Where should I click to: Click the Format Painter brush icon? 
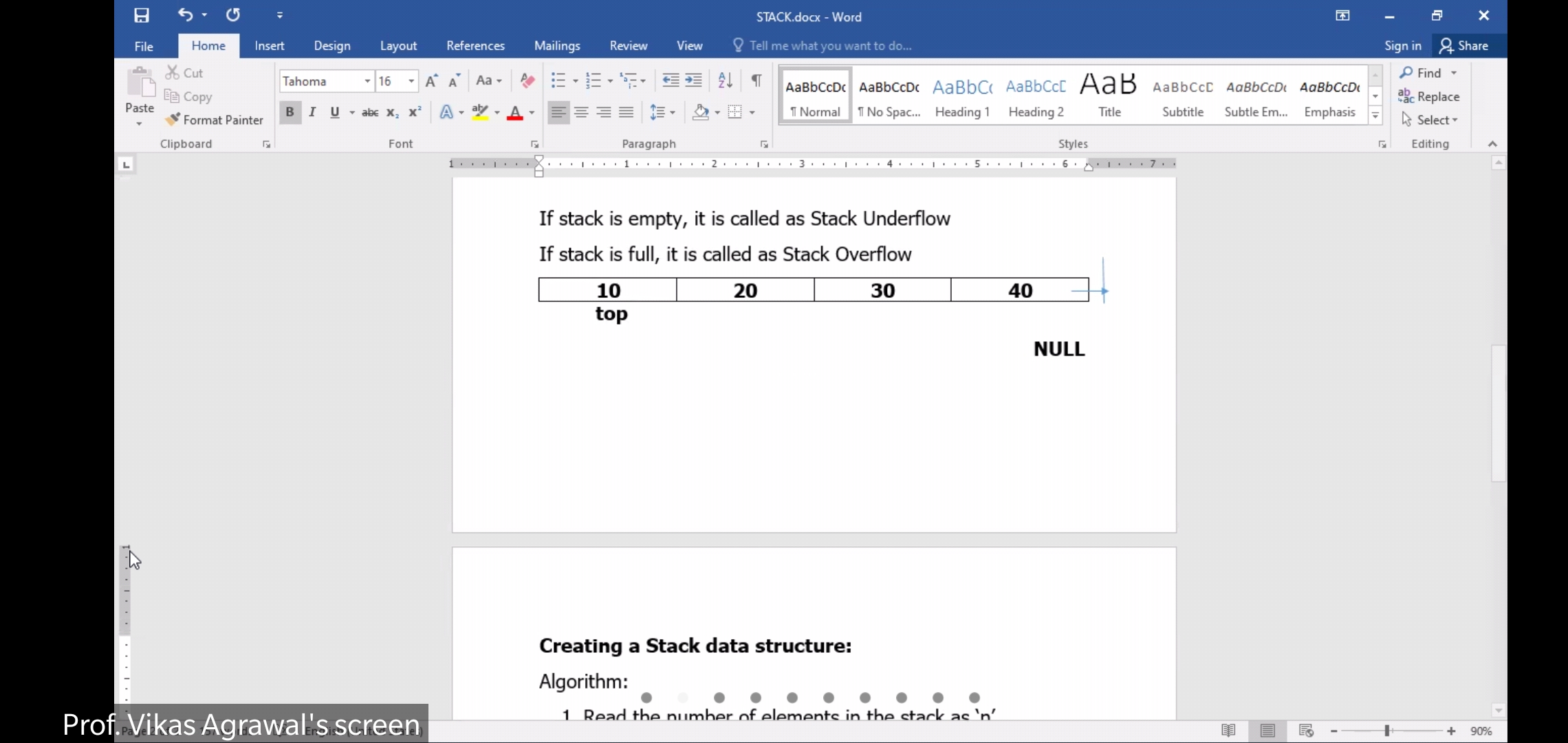(173, 120)
